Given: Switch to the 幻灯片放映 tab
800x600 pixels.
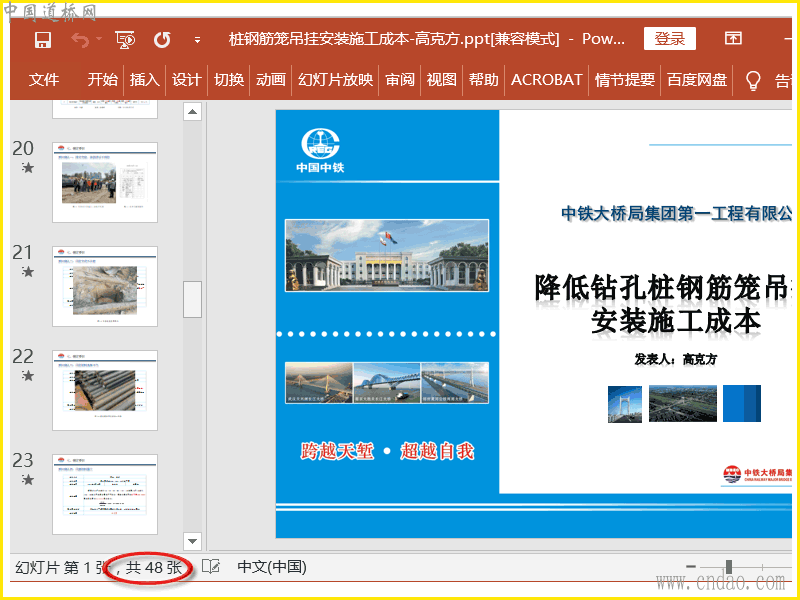Looking at the screenshot, I should [335, 80].
